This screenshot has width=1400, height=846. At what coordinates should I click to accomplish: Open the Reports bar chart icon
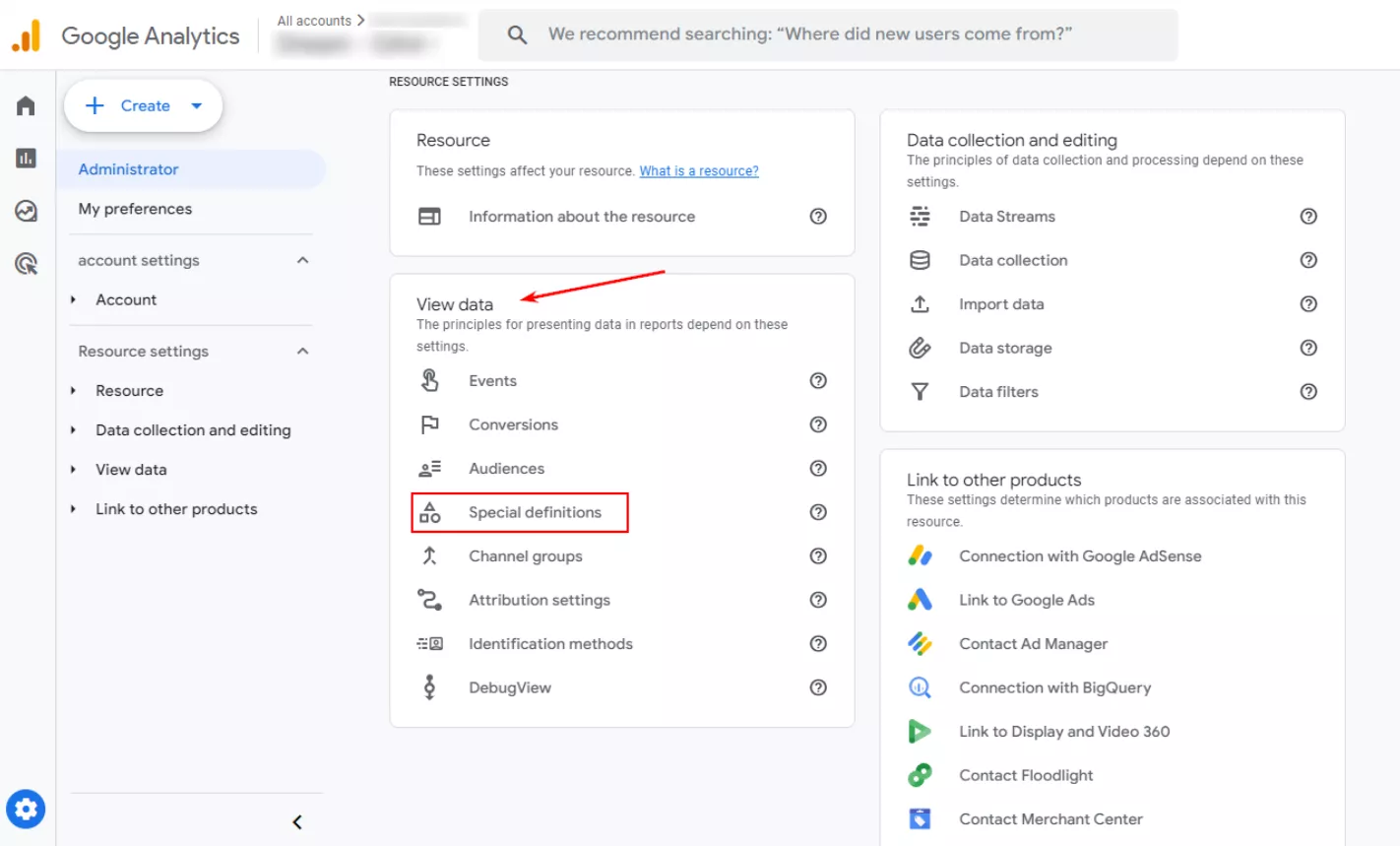26,158
